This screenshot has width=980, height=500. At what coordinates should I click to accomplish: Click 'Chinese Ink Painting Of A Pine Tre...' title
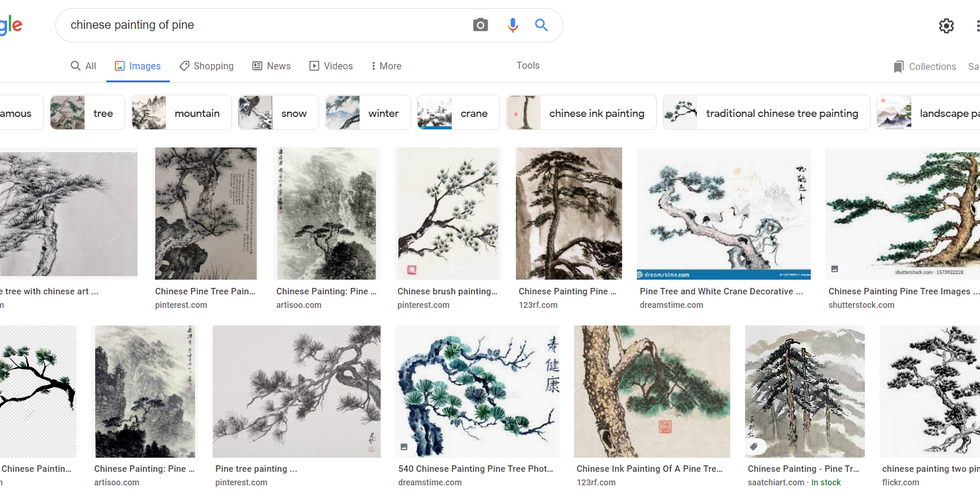[x=649, y=469]
